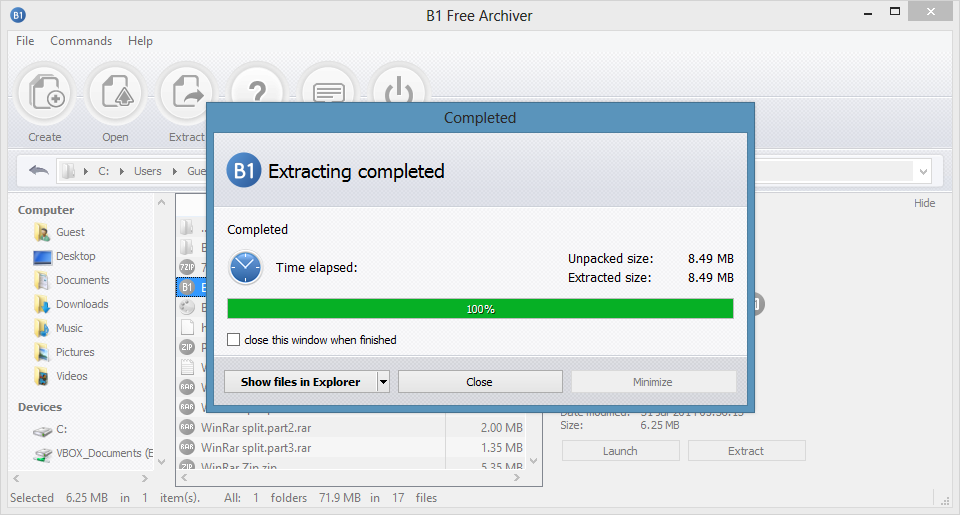
Task: Click the Documents folder icon in sidebar
Action: point(42,280)
